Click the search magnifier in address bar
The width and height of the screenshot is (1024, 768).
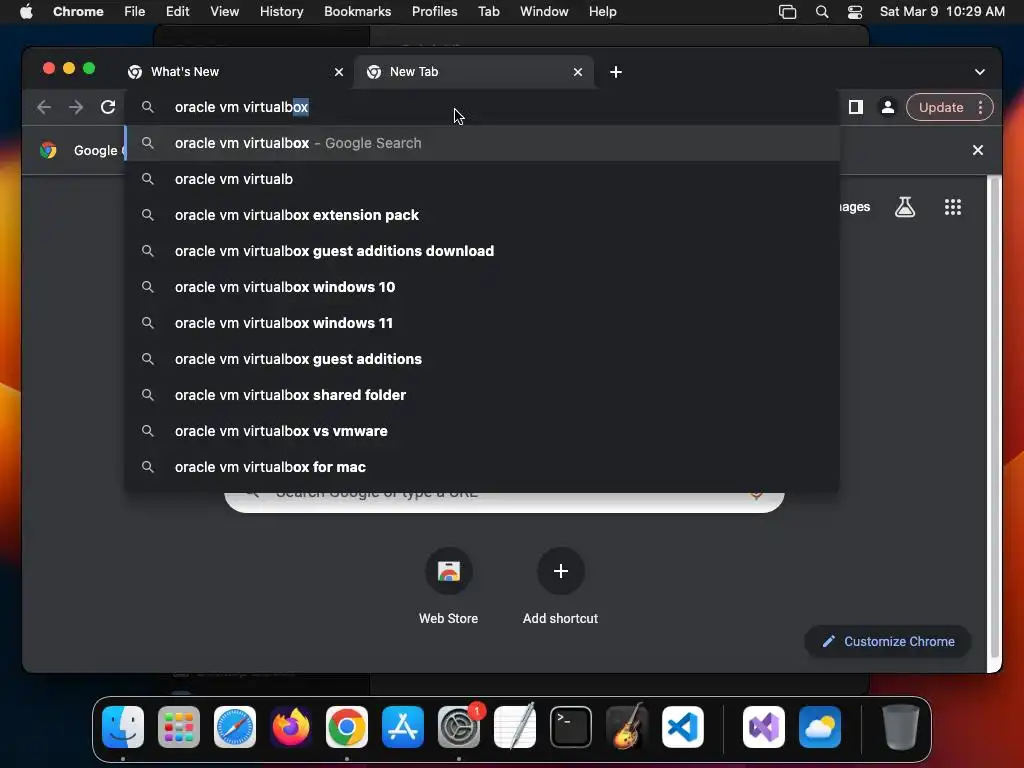(x=148, y=107)
